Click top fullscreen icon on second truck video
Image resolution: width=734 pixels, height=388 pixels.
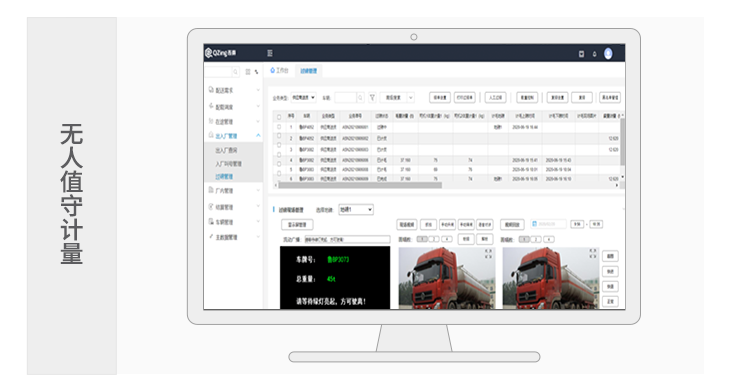tap(593, 251)
